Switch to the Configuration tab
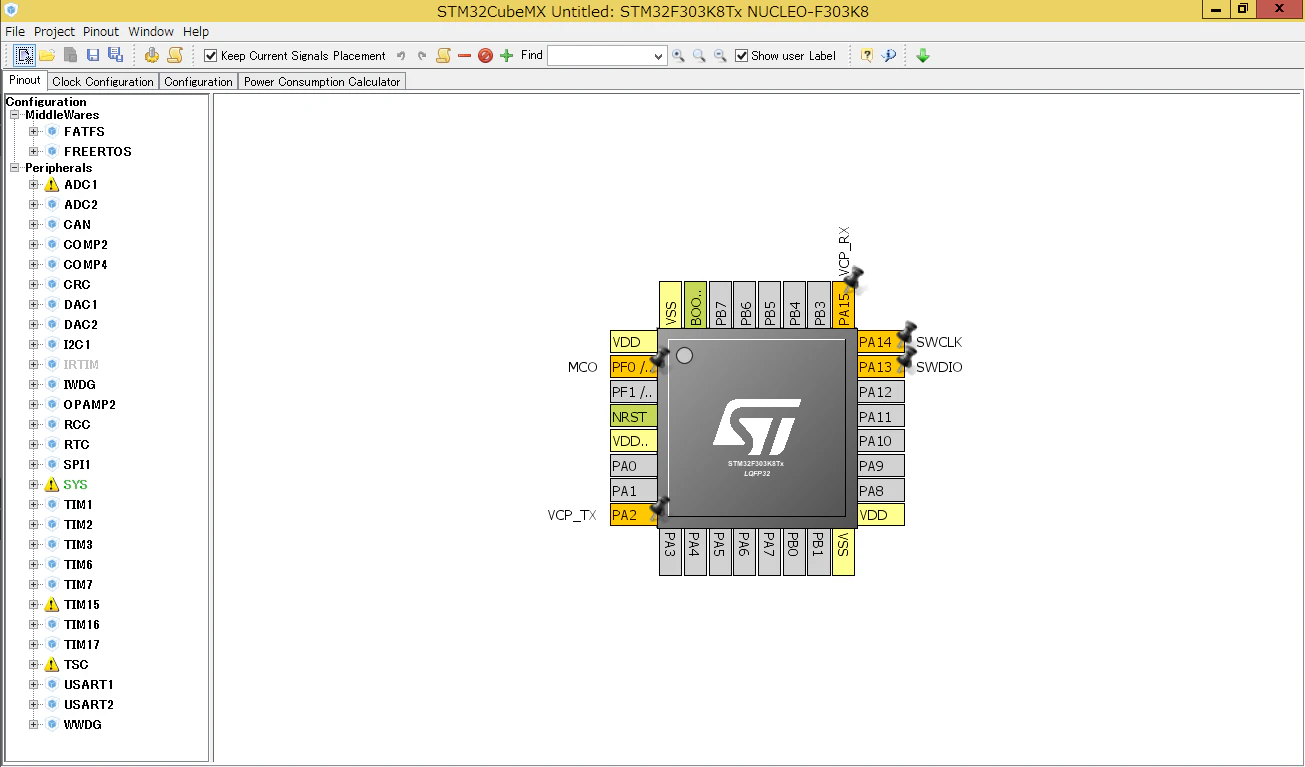Image resolution: width=1305 pixels, height=767 pixels. [x=198, y=82]
